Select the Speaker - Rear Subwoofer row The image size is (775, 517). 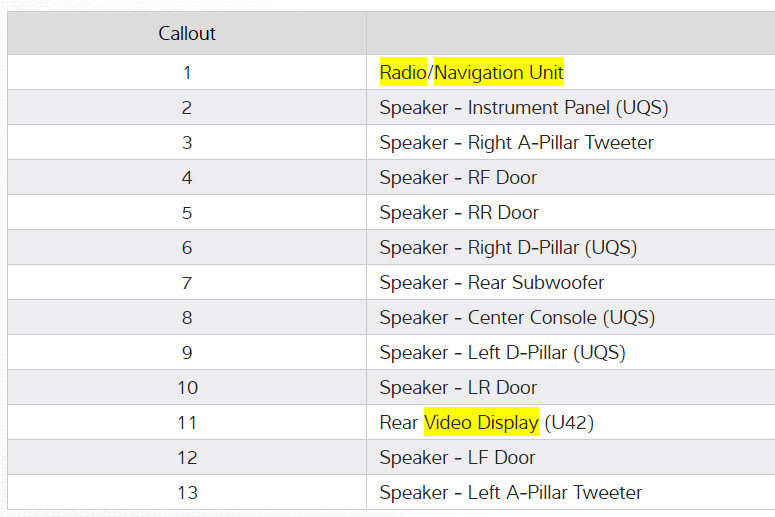(x=491, y=282)
